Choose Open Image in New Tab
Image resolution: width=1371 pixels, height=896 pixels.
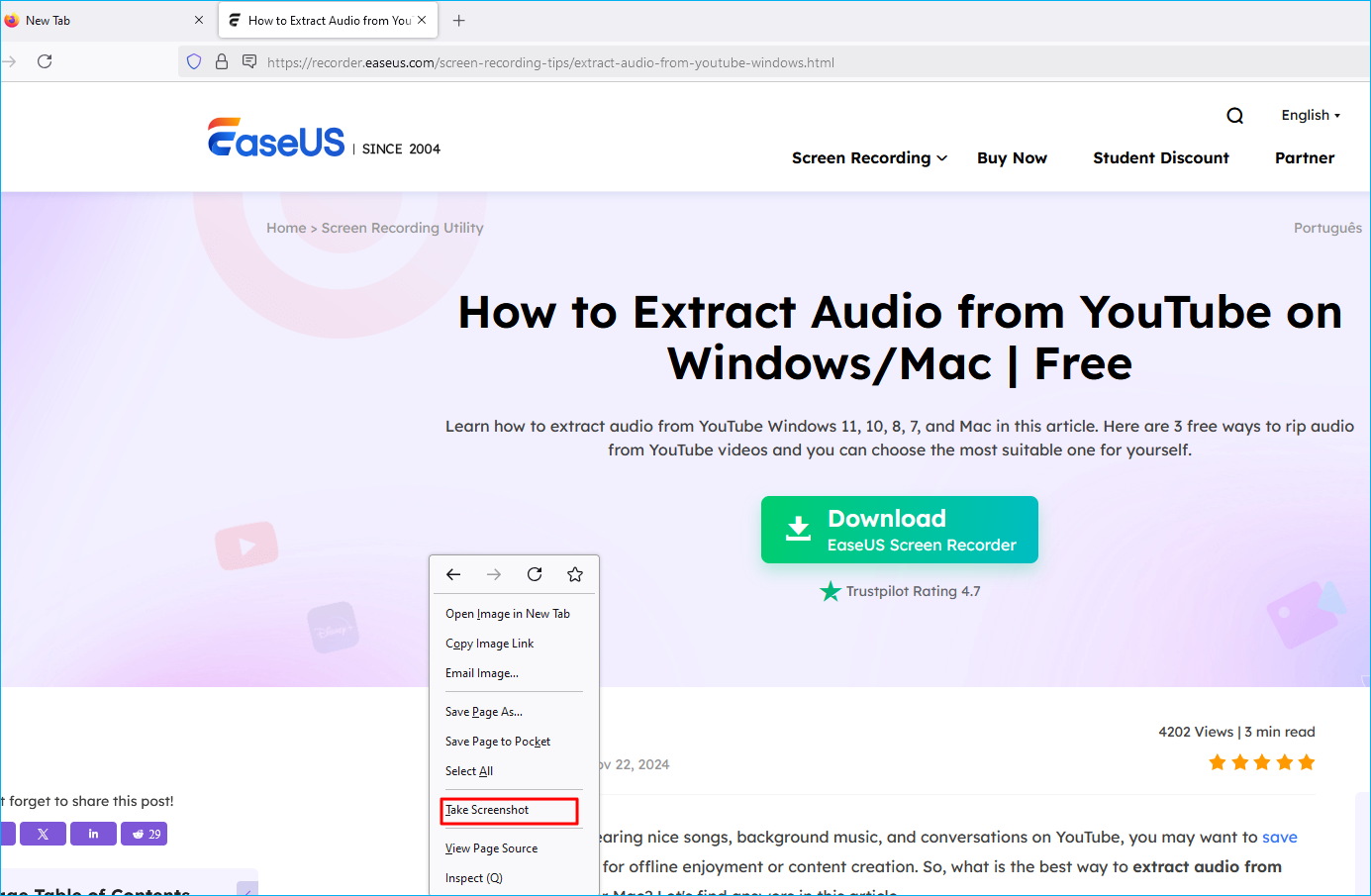pyautogui.click(x=508, y=614)
